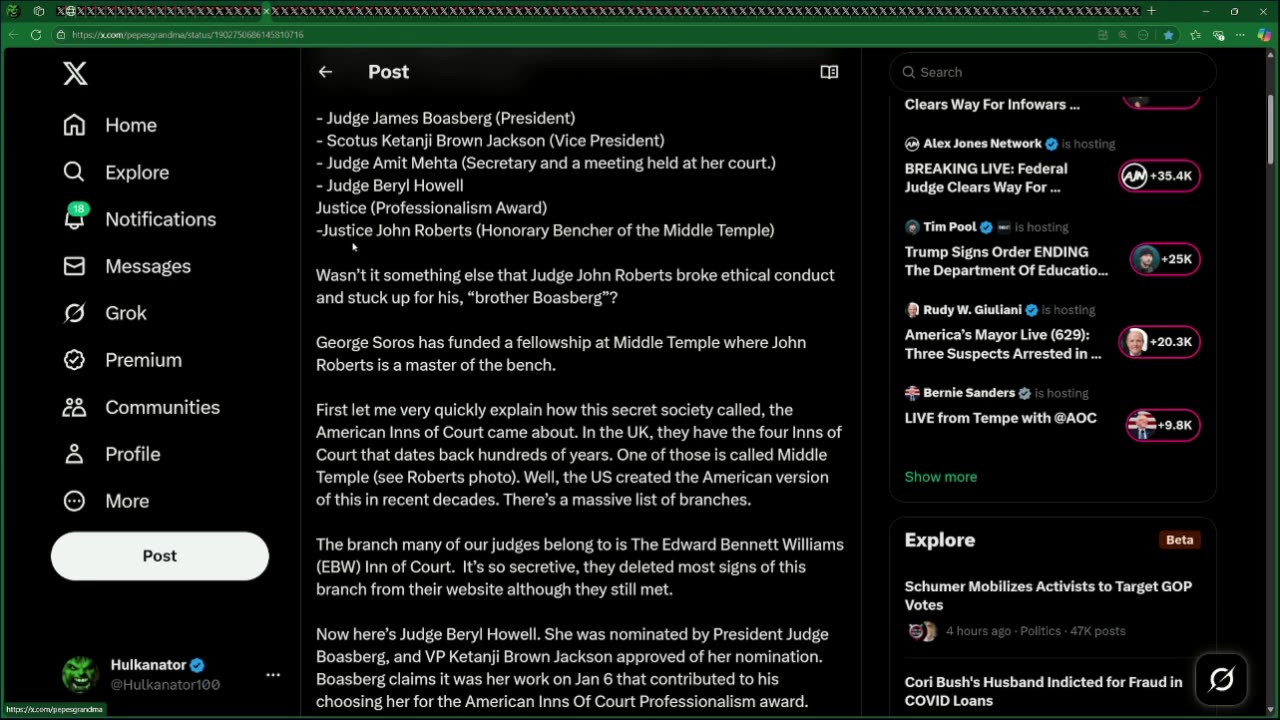The image size is (1280, 720).
Task: Open the browser Favorites list icon
Action: click(1195, 34)
